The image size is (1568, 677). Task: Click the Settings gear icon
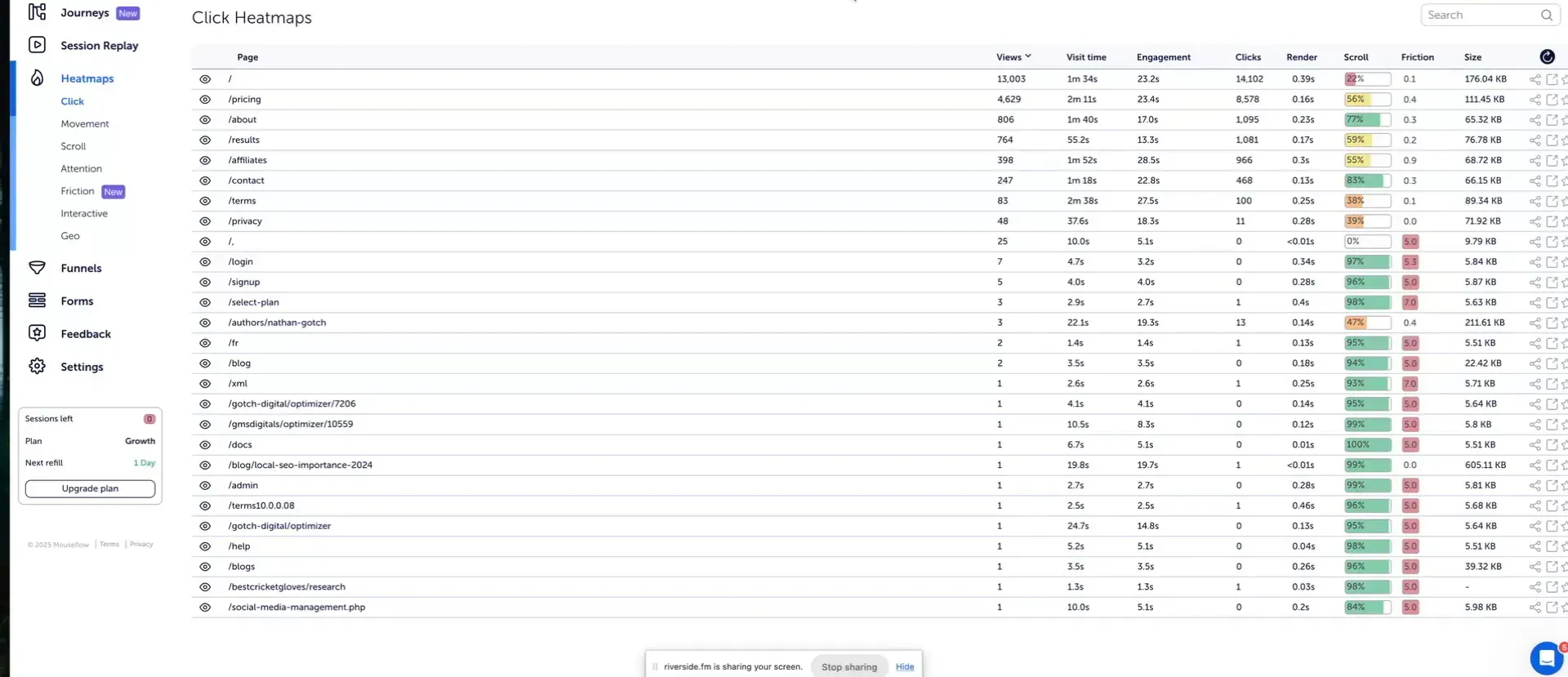coord(37,367)
